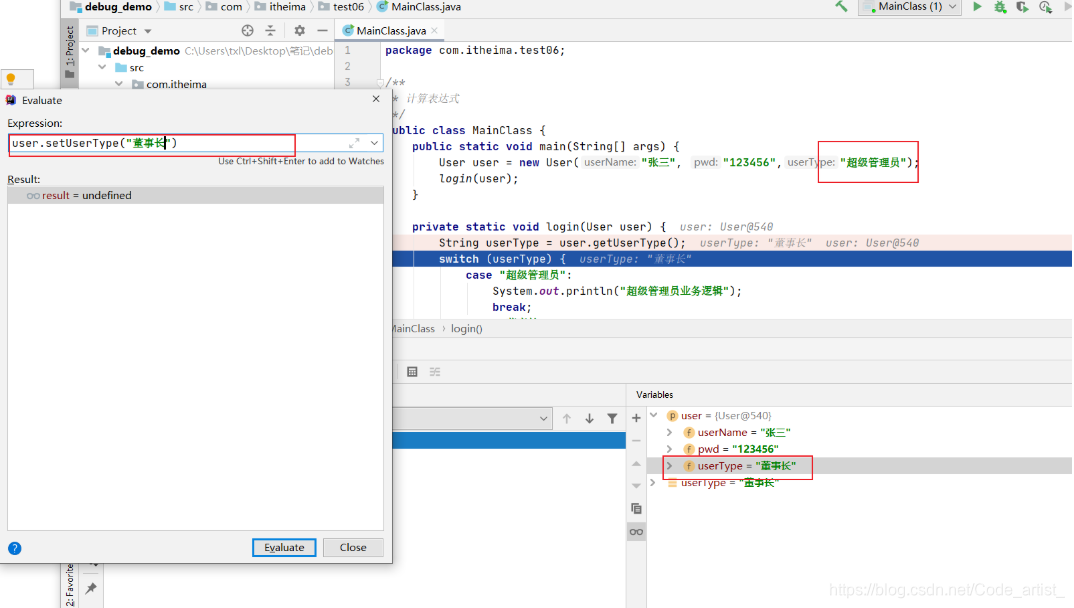The image size is (1074, 608).
Task: Click the Evaluate button
Action: tap(284, 548)
